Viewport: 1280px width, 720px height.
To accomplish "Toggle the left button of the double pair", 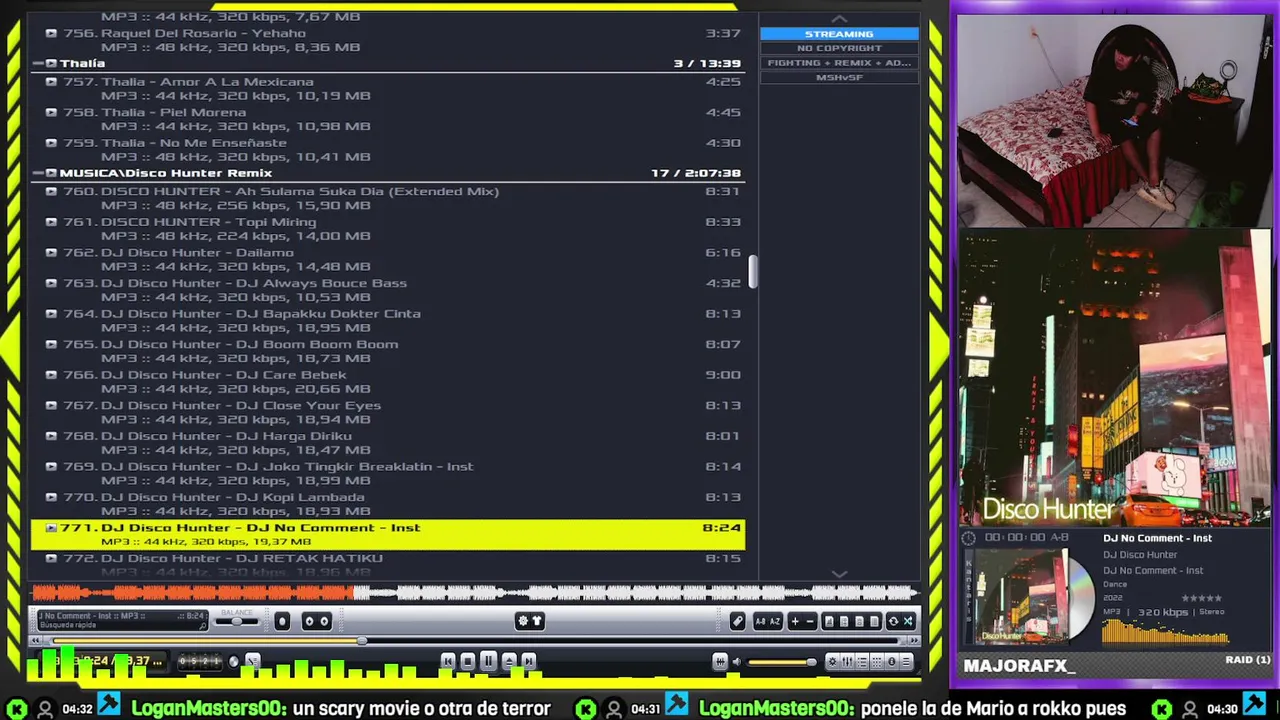I will pyautogui.click(x=309, y=622).
